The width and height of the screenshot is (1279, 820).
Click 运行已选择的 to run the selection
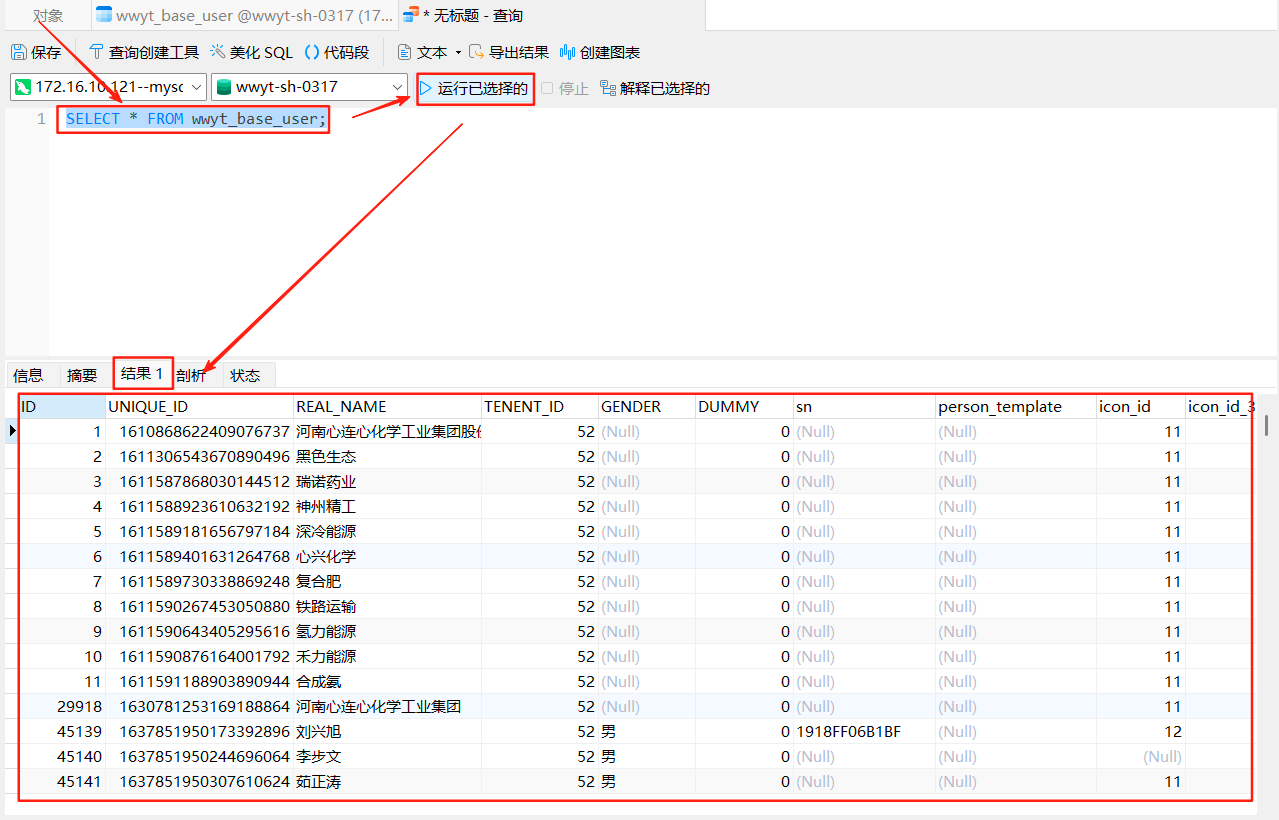click(x=475, y=88)
